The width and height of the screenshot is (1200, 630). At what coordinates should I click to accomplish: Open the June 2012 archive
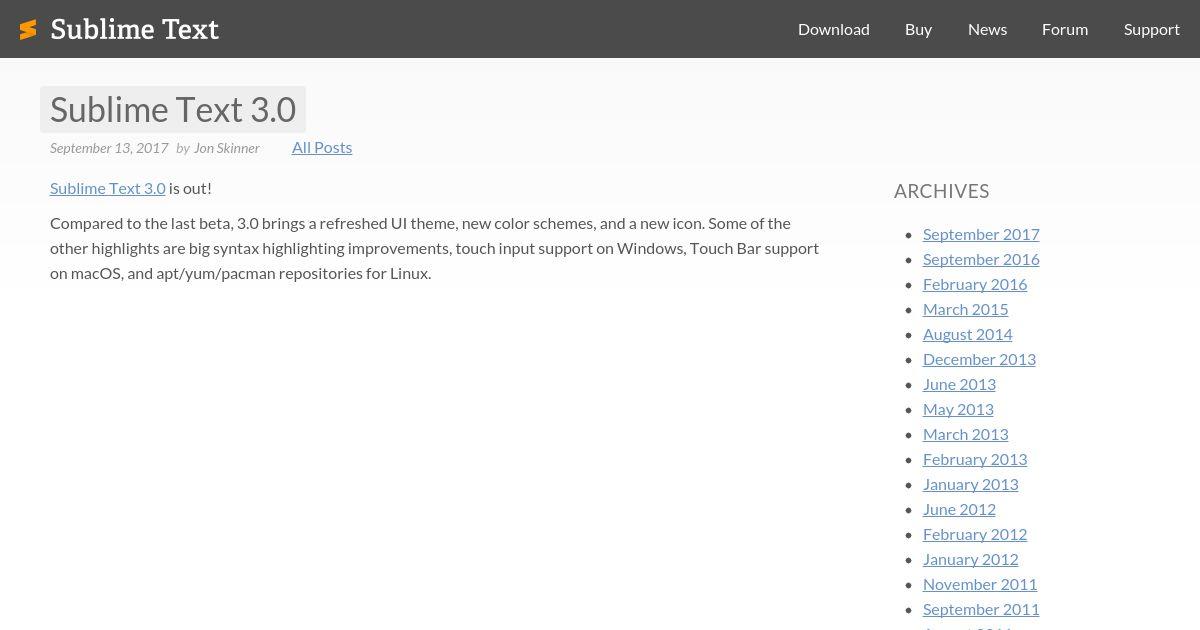[x=959, y=509]
